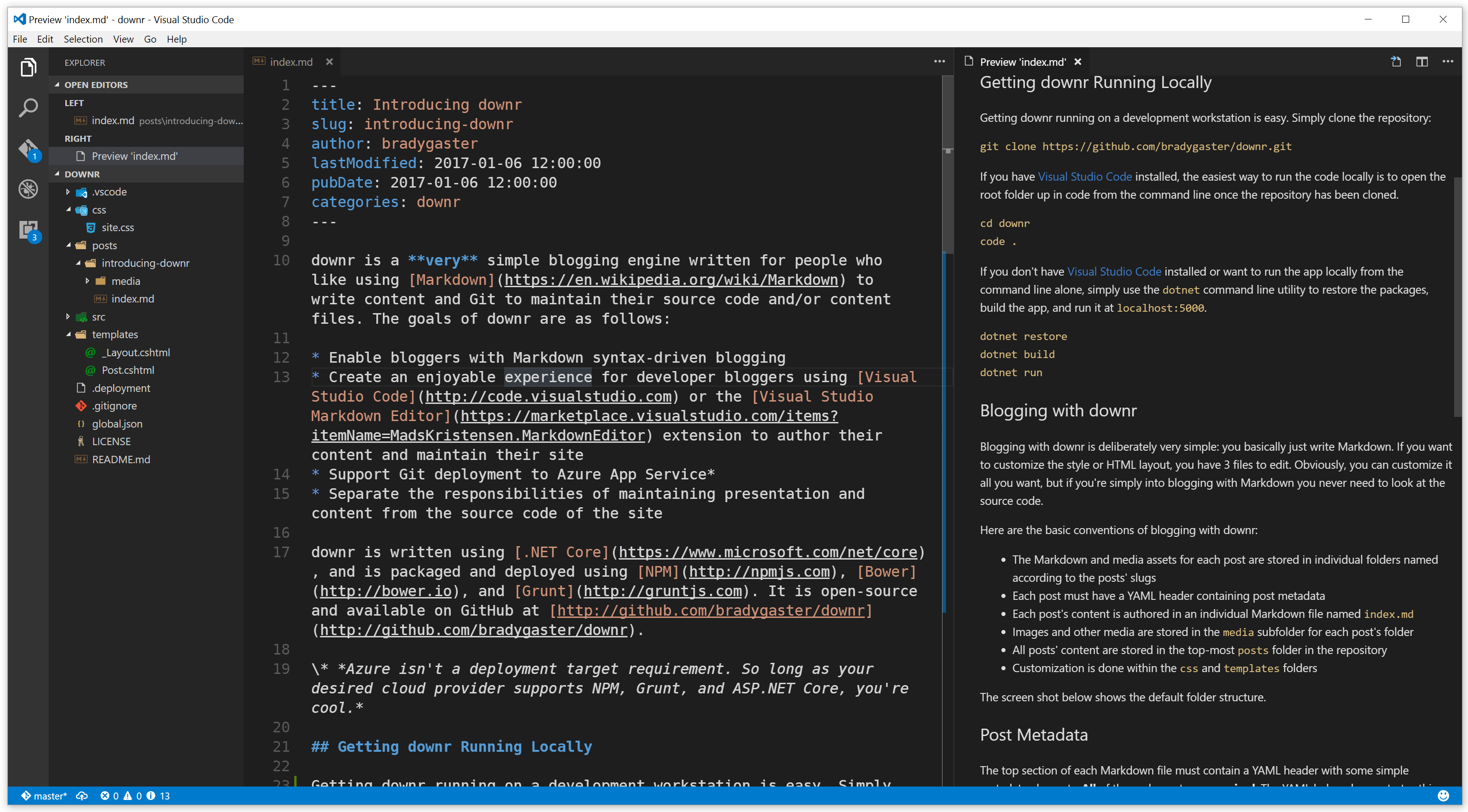
Task: Click the Visual Studio Code logo icon
Action: pos(19,19)
